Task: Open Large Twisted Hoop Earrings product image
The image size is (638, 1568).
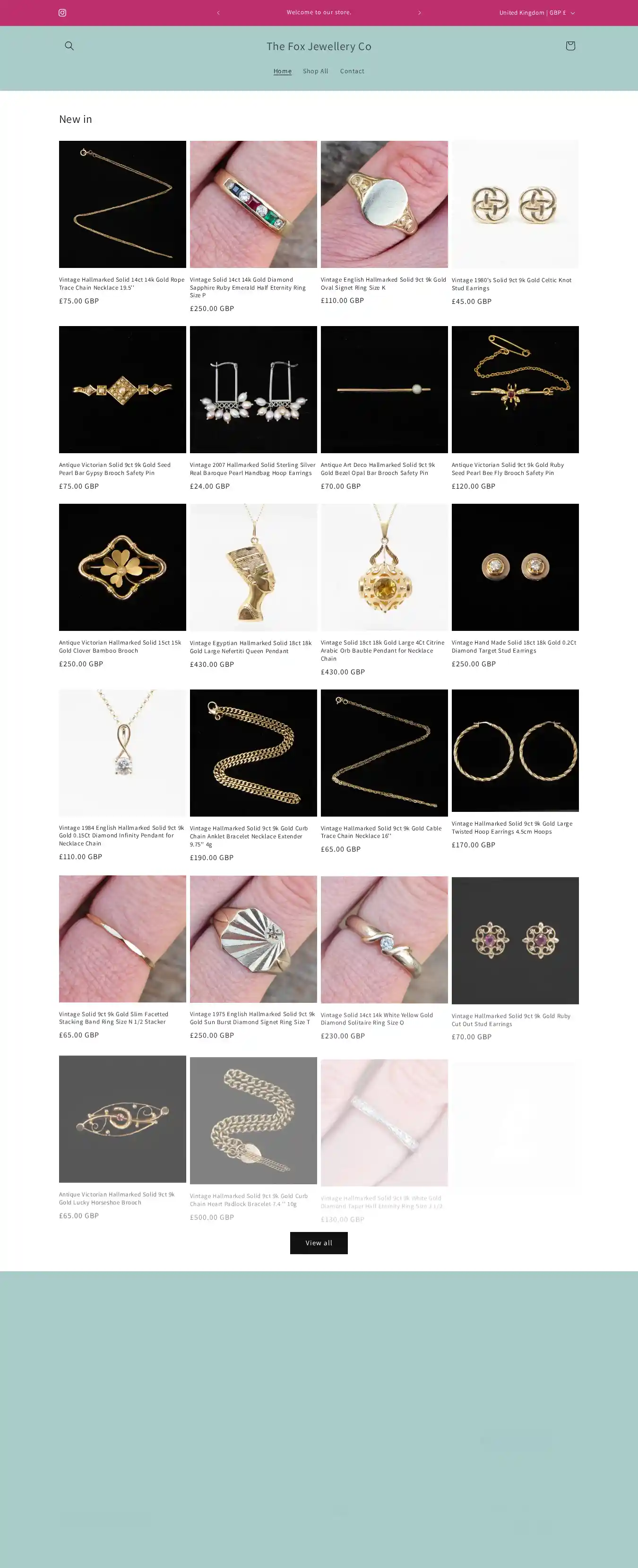Action: [515, 750]
